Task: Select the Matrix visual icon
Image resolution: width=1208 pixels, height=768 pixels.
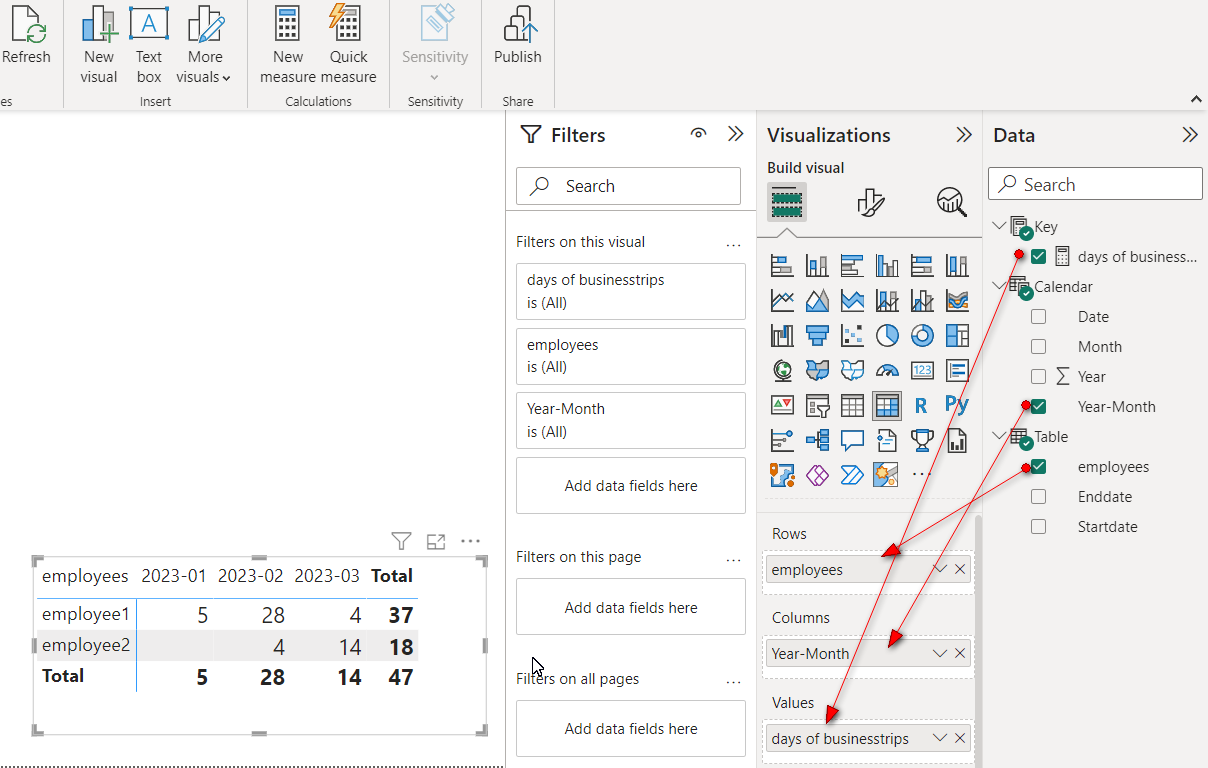Action: point(887,405)
